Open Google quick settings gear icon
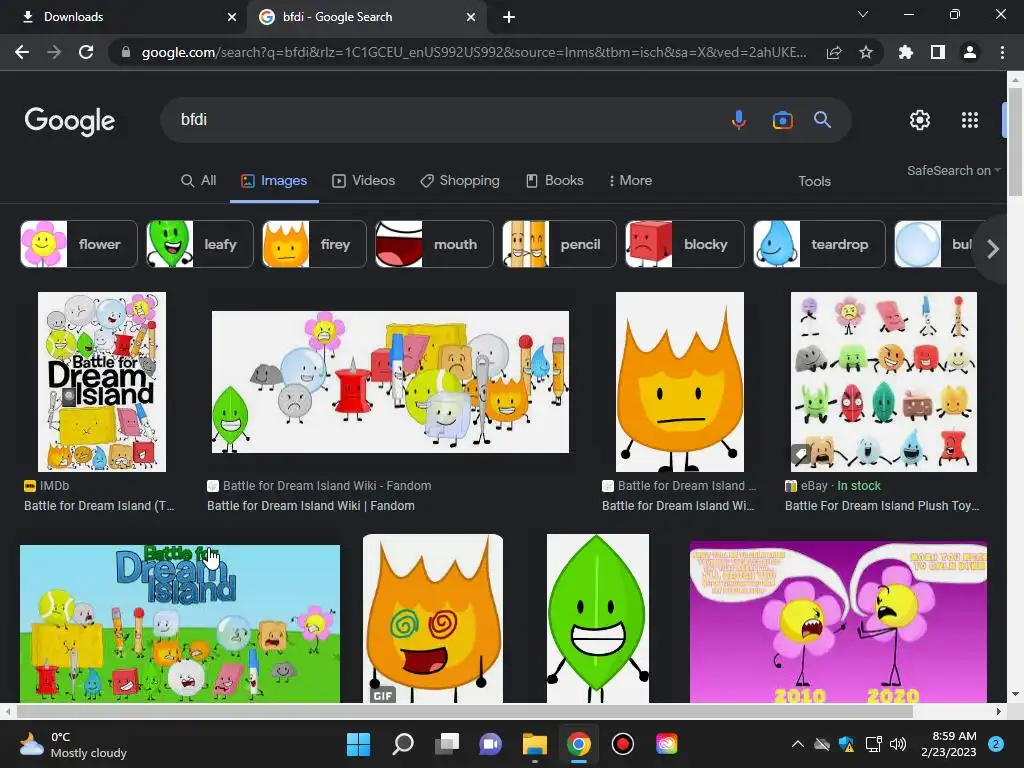 [x=920, y=120]
